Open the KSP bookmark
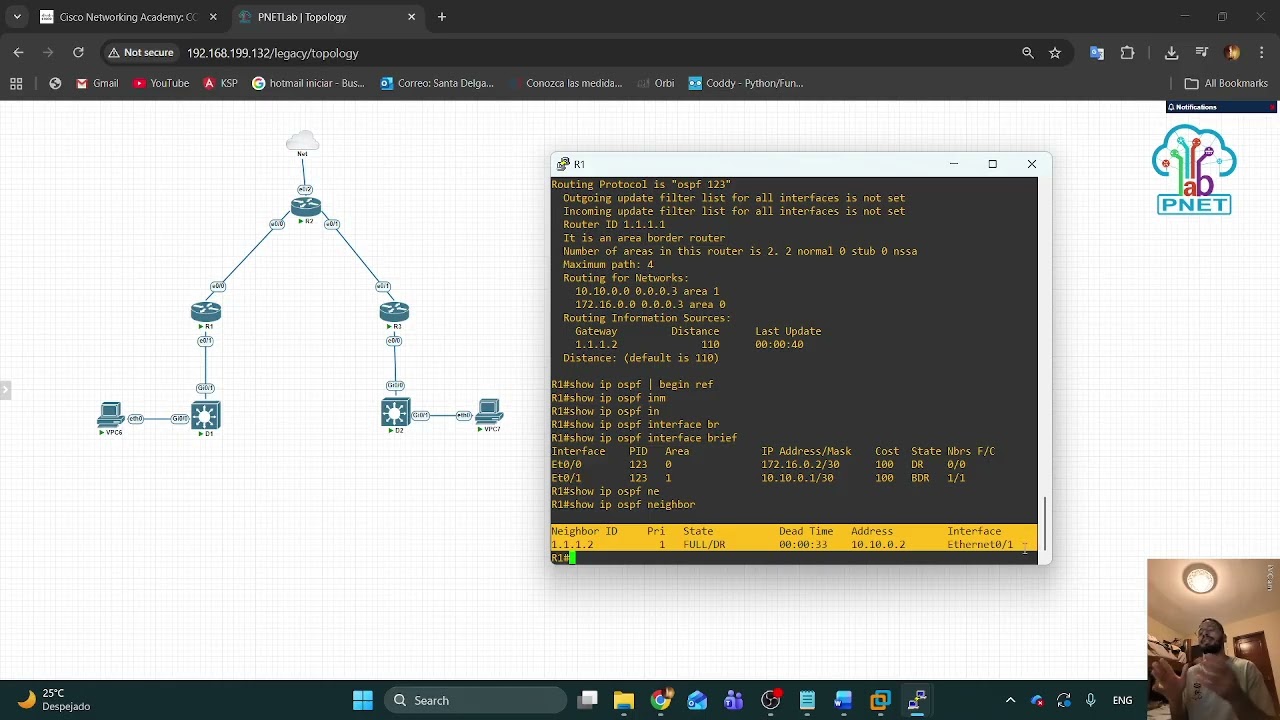Image resolution: width=1280 pixels, height=720 pixels. [220, 83]
